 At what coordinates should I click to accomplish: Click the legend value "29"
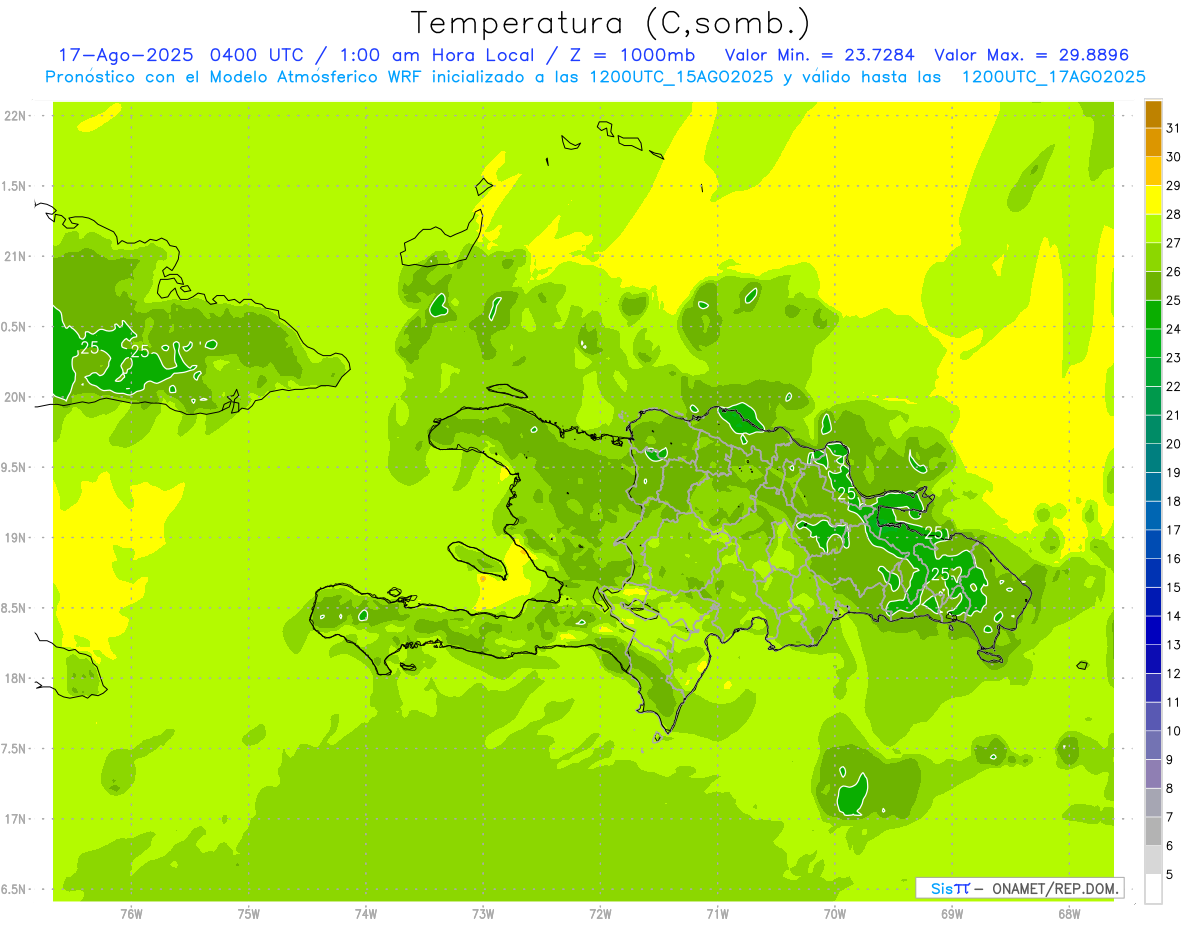1174,186
